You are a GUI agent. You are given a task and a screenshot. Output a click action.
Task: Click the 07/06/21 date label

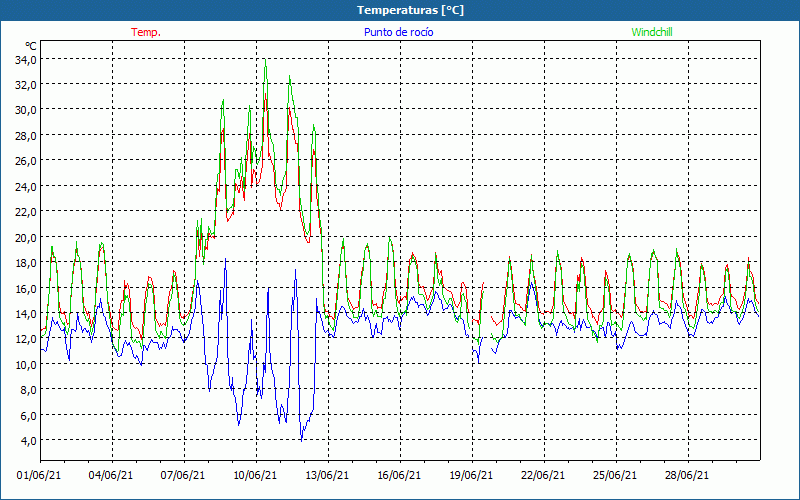183,476
